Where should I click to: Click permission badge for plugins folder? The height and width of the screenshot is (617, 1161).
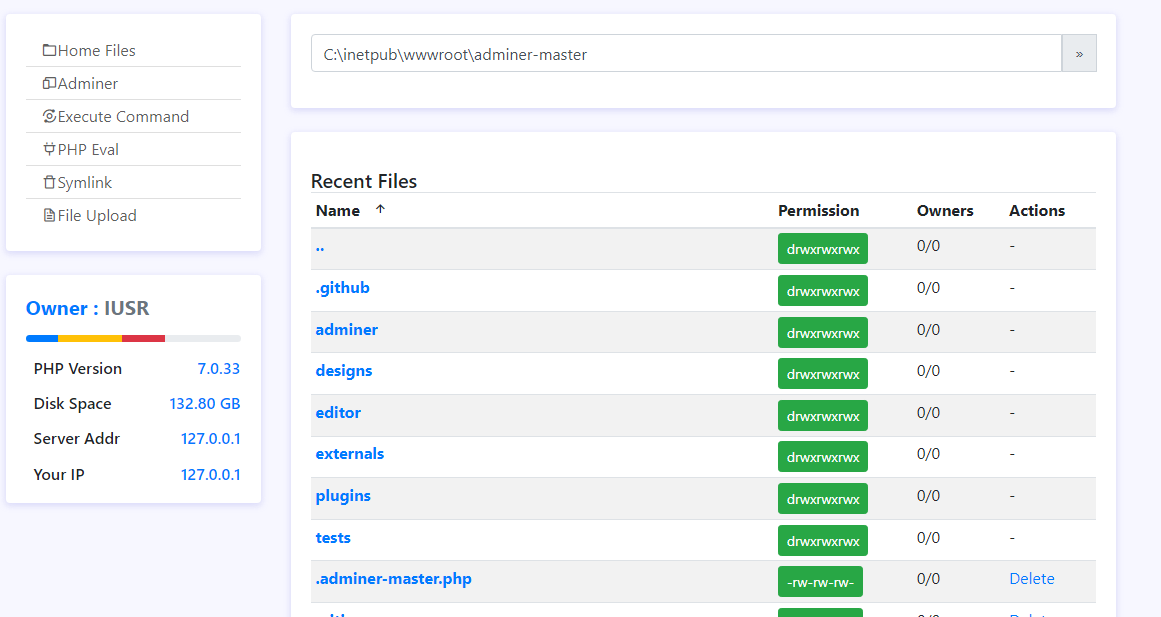pos(823,498)
